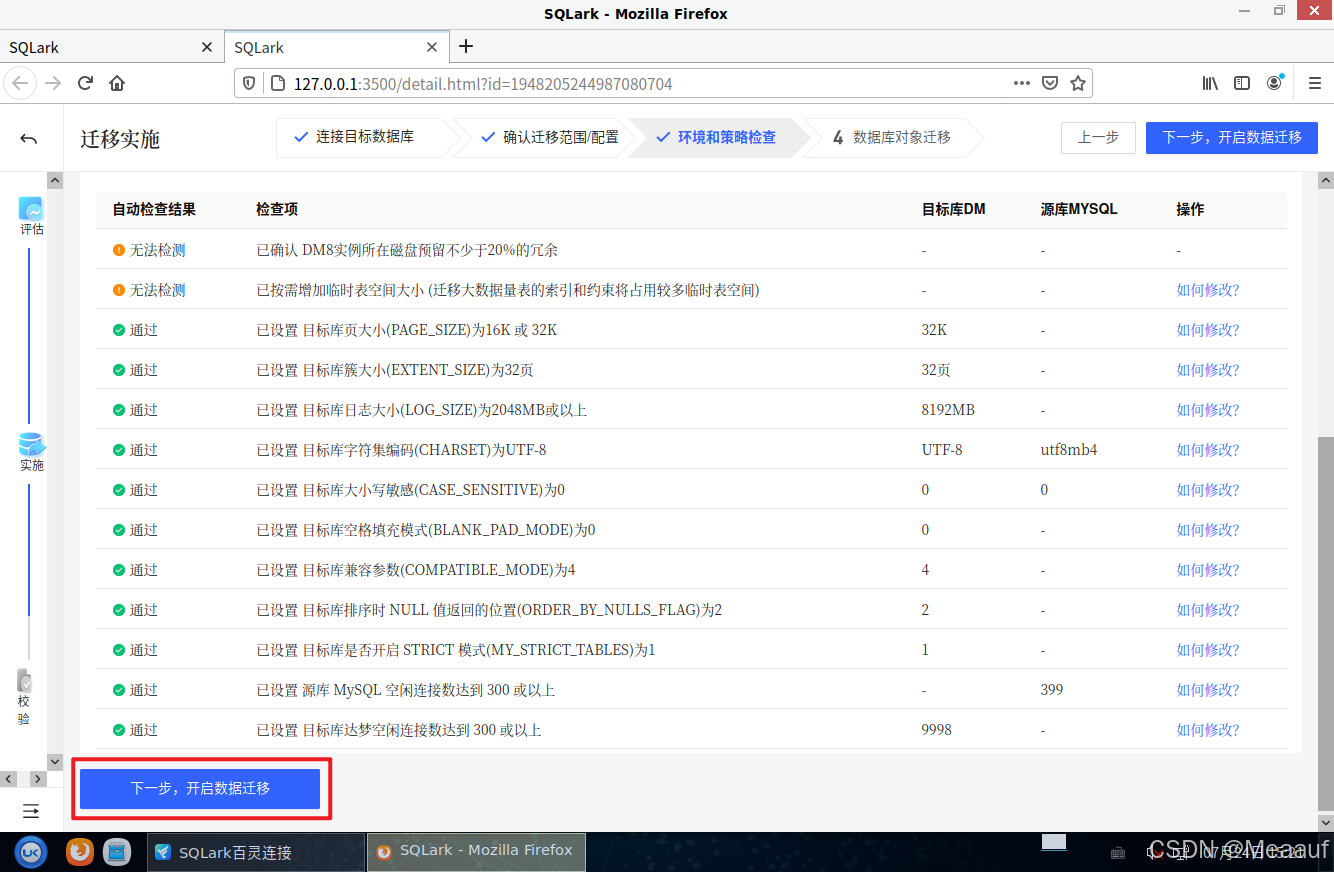Switch to SQLark百灵连接 in the taskbar
The image size is (1334, 872).
point(256,852)
